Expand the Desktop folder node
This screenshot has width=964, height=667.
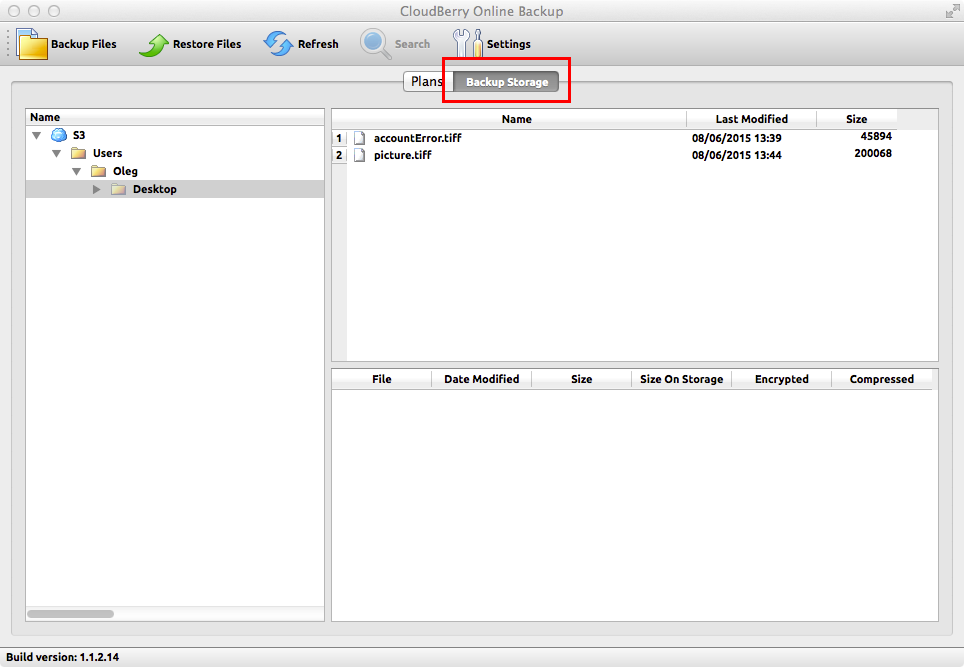(97, 189)
